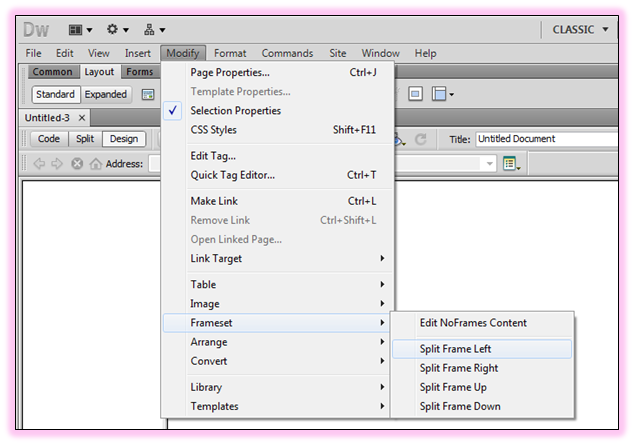Open the Edit menu
634x445 pixels.
tap(65, 53)
